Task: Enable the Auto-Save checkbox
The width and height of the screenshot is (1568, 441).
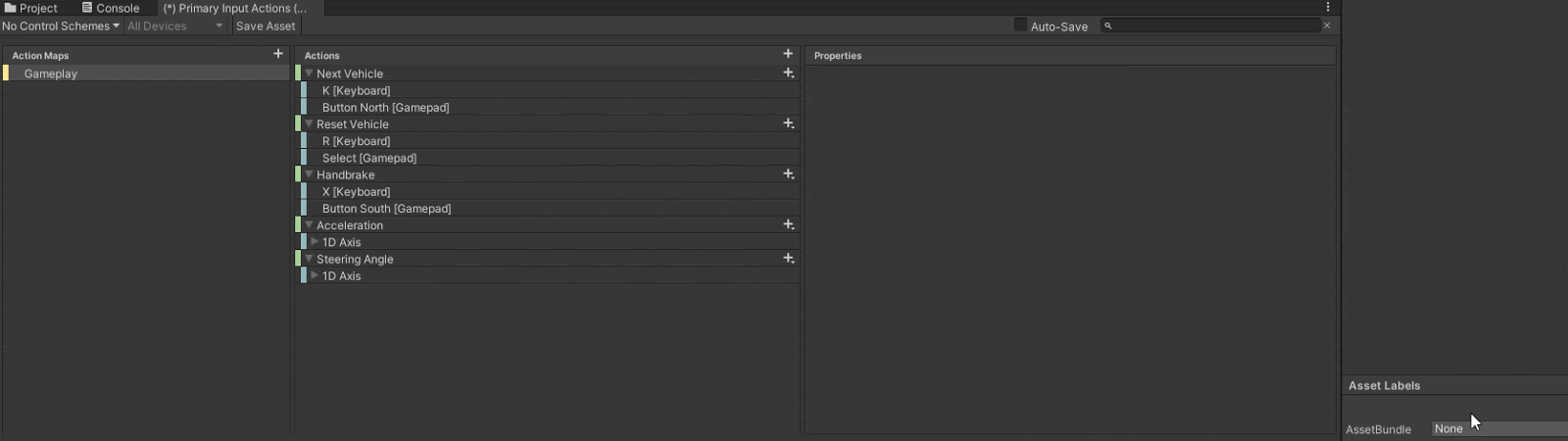Action: [x=1020, y=25]
